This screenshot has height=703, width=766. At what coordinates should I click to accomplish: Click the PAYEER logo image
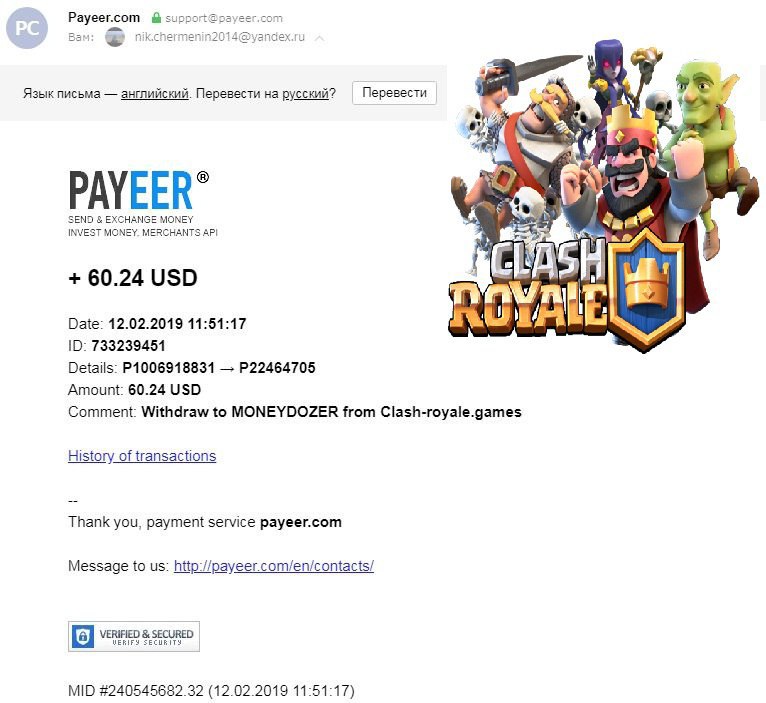point(143,204)
